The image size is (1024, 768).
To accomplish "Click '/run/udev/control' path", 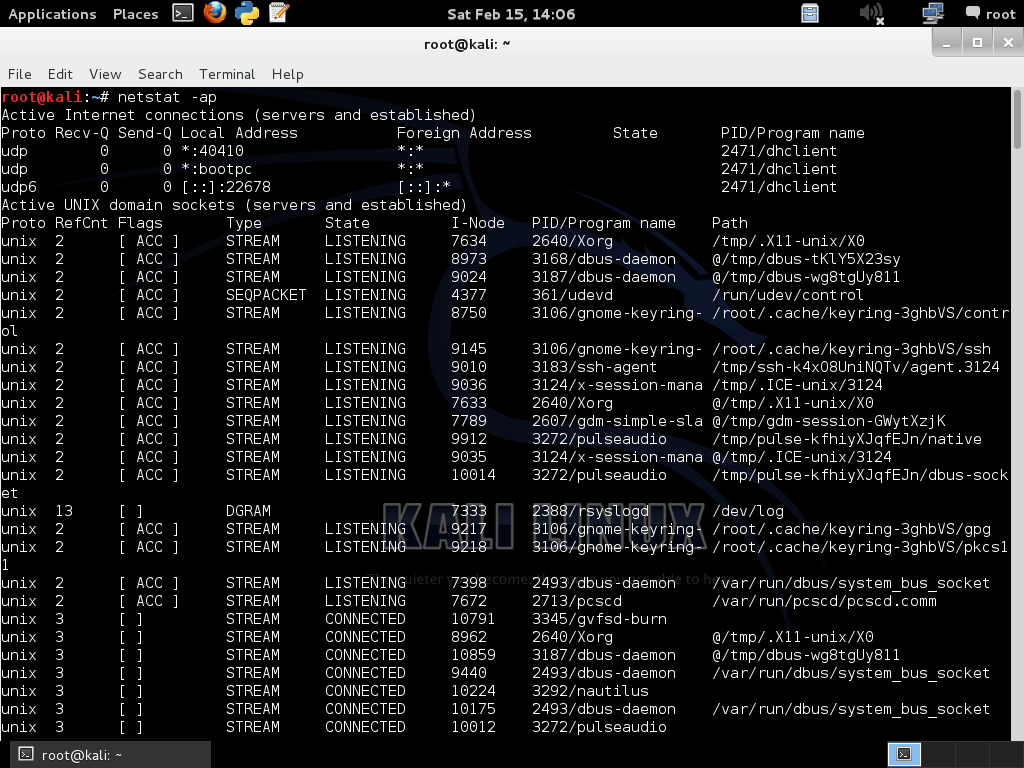I will (788, 295).
